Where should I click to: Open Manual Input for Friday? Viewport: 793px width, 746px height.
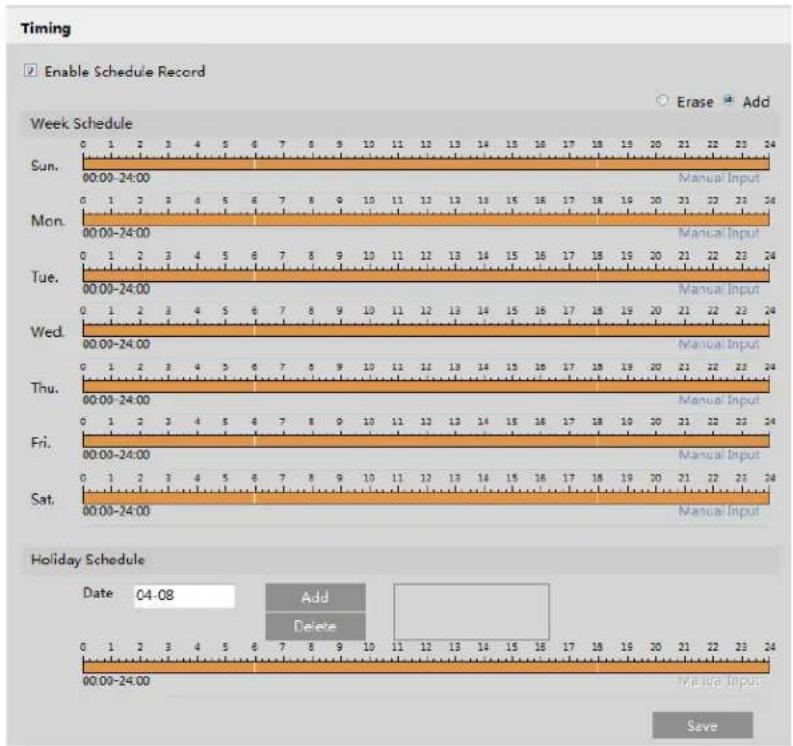tap(719, 455)
